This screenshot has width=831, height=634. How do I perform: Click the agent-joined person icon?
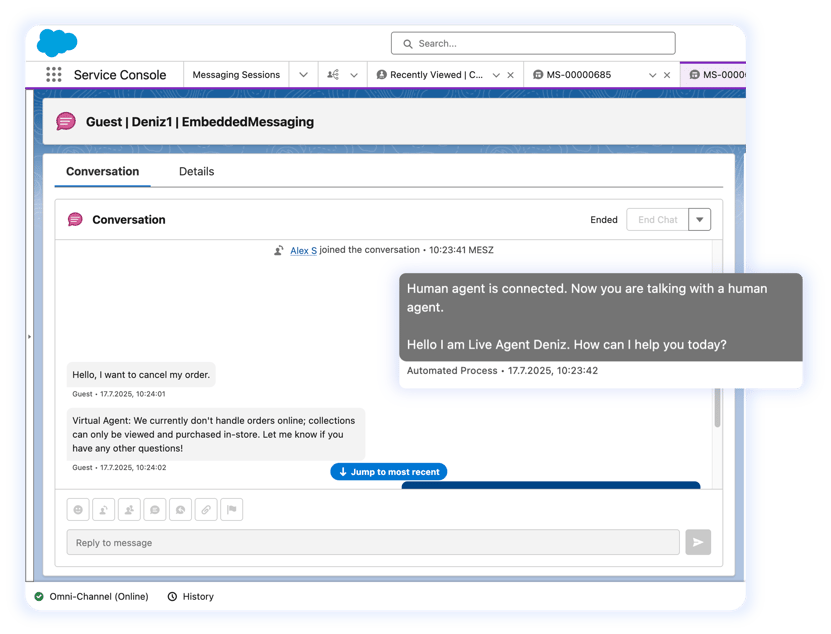279,250
